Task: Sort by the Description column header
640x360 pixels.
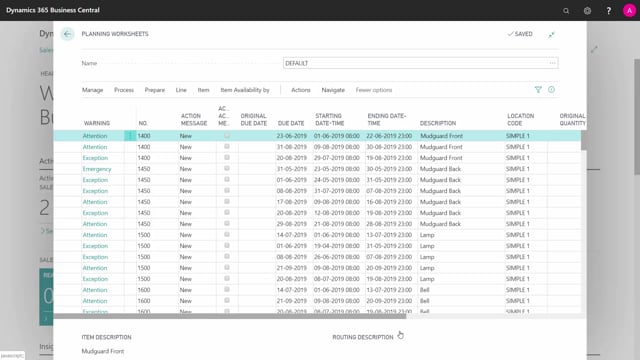Action: (x=438, y=123)
